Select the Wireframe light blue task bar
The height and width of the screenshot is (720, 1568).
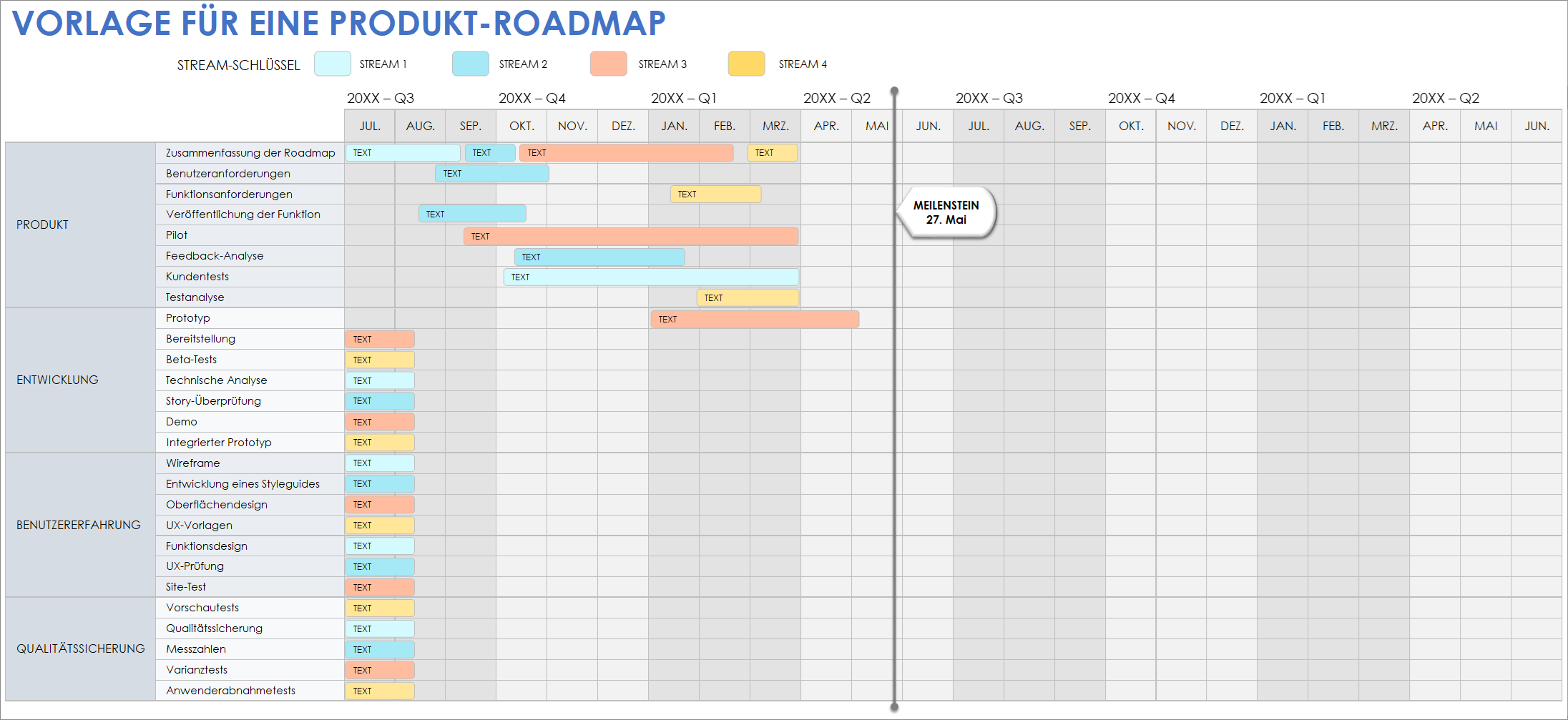(380, 463)
